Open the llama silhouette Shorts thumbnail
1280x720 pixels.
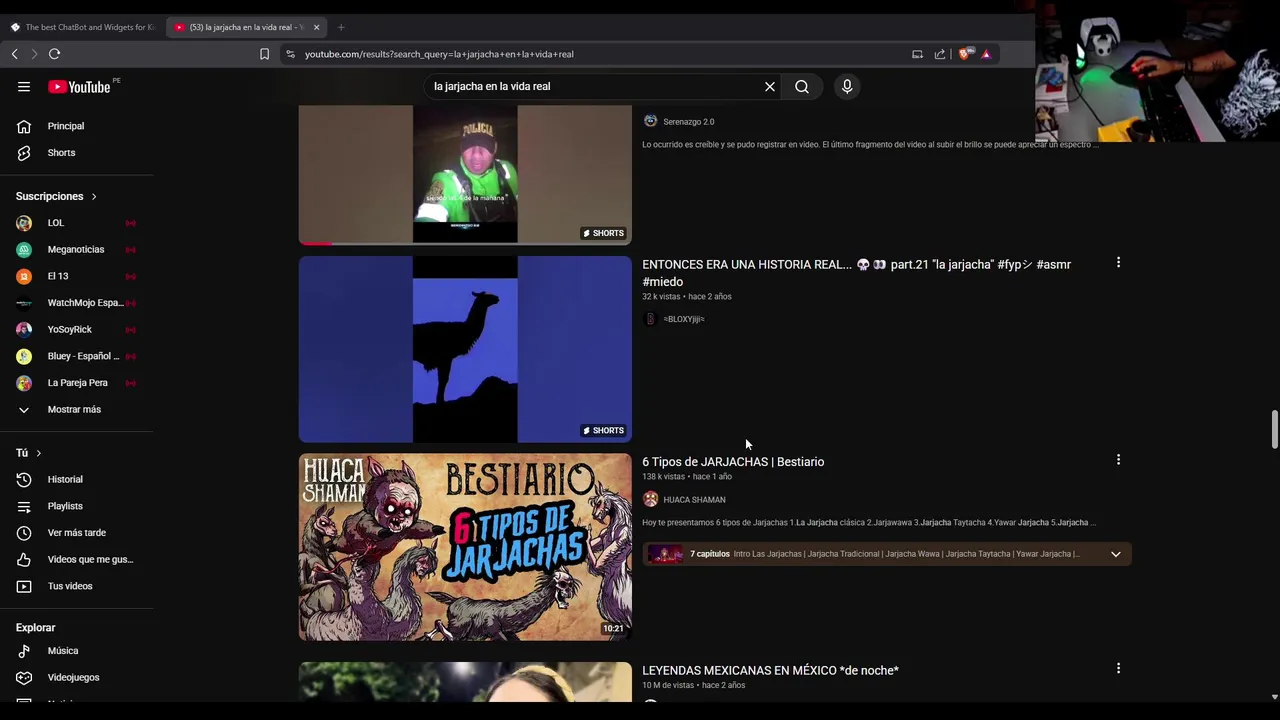point(465,349)
